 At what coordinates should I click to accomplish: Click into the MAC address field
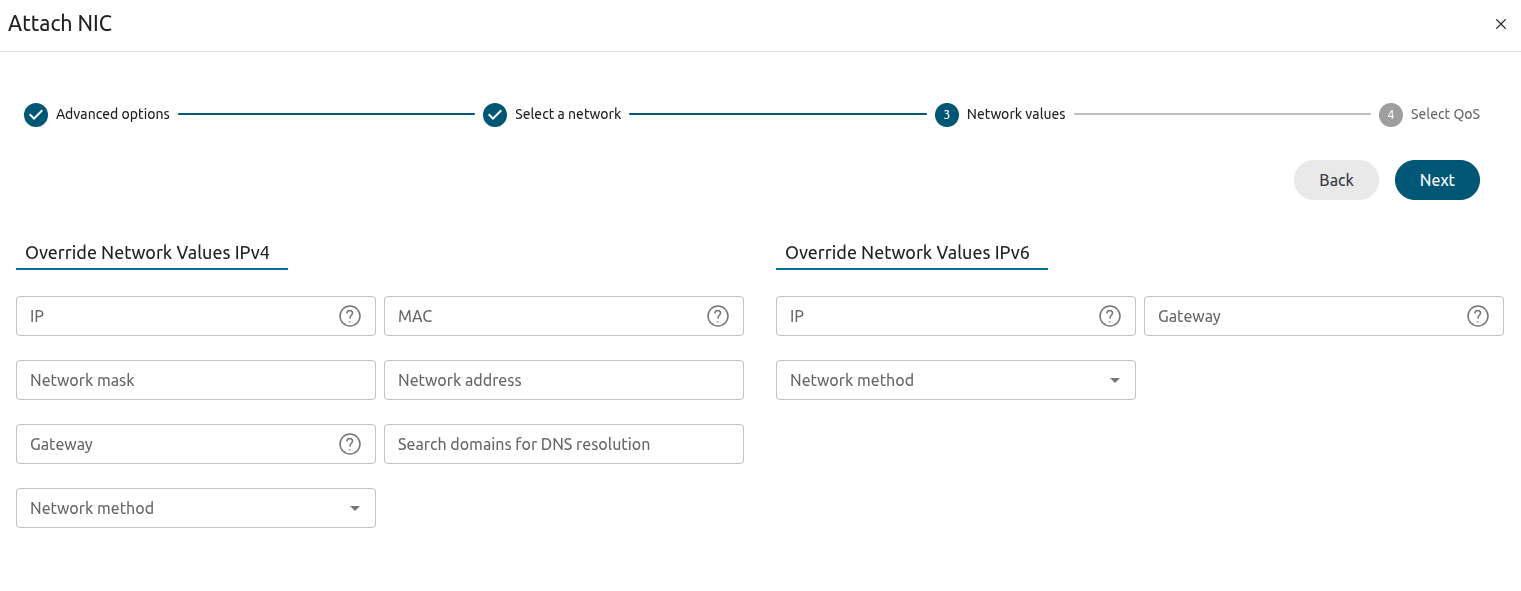(545, 316)
